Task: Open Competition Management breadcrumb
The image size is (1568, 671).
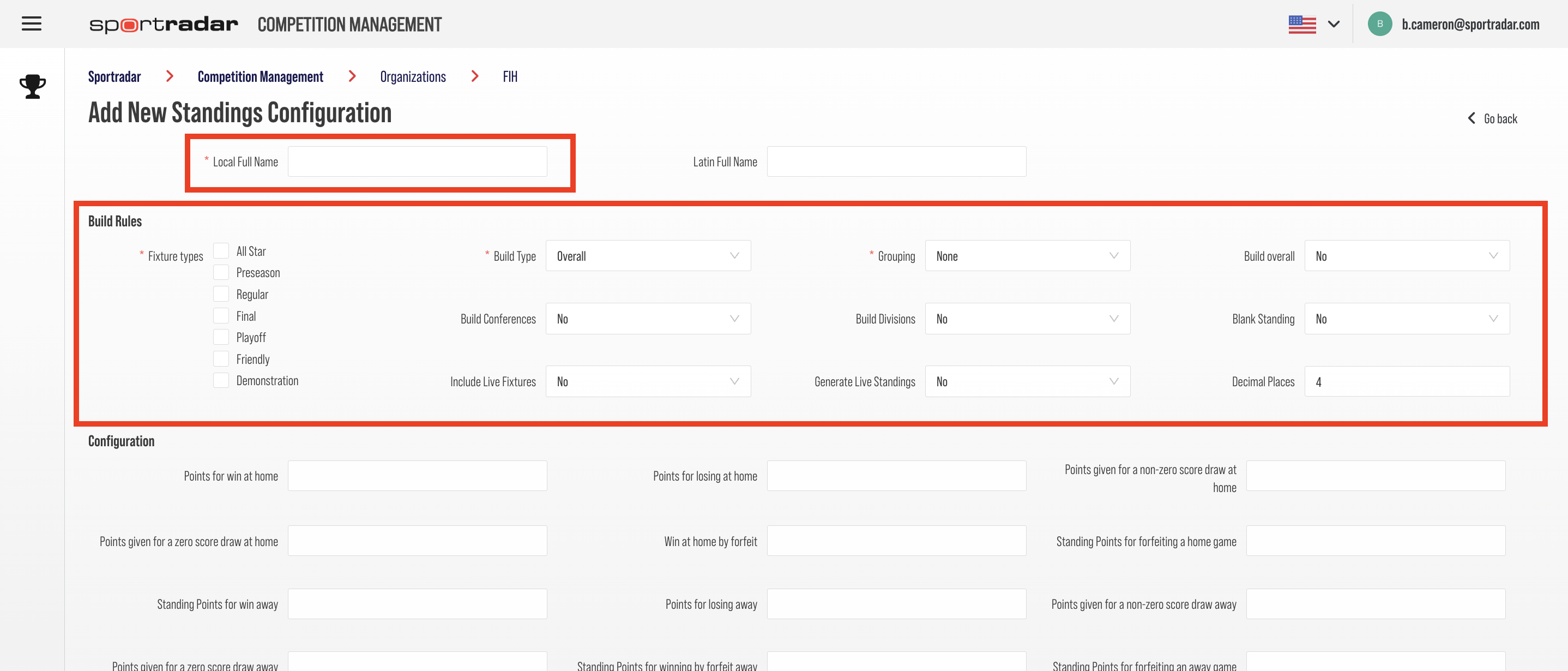Action: pos(261,77)
